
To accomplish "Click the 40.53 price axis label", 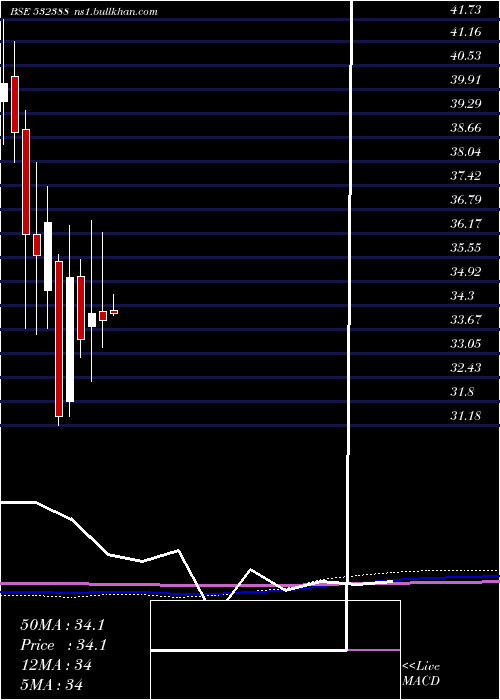I will click(466, 56).
